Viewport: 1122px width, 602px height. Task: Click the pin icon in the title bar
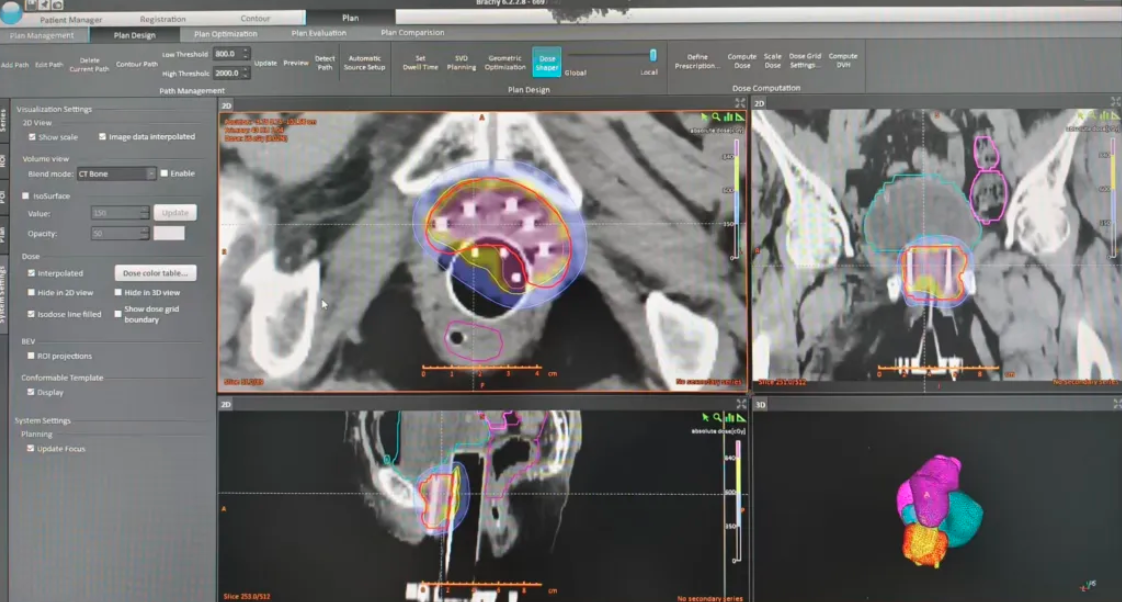click(44, 4)
